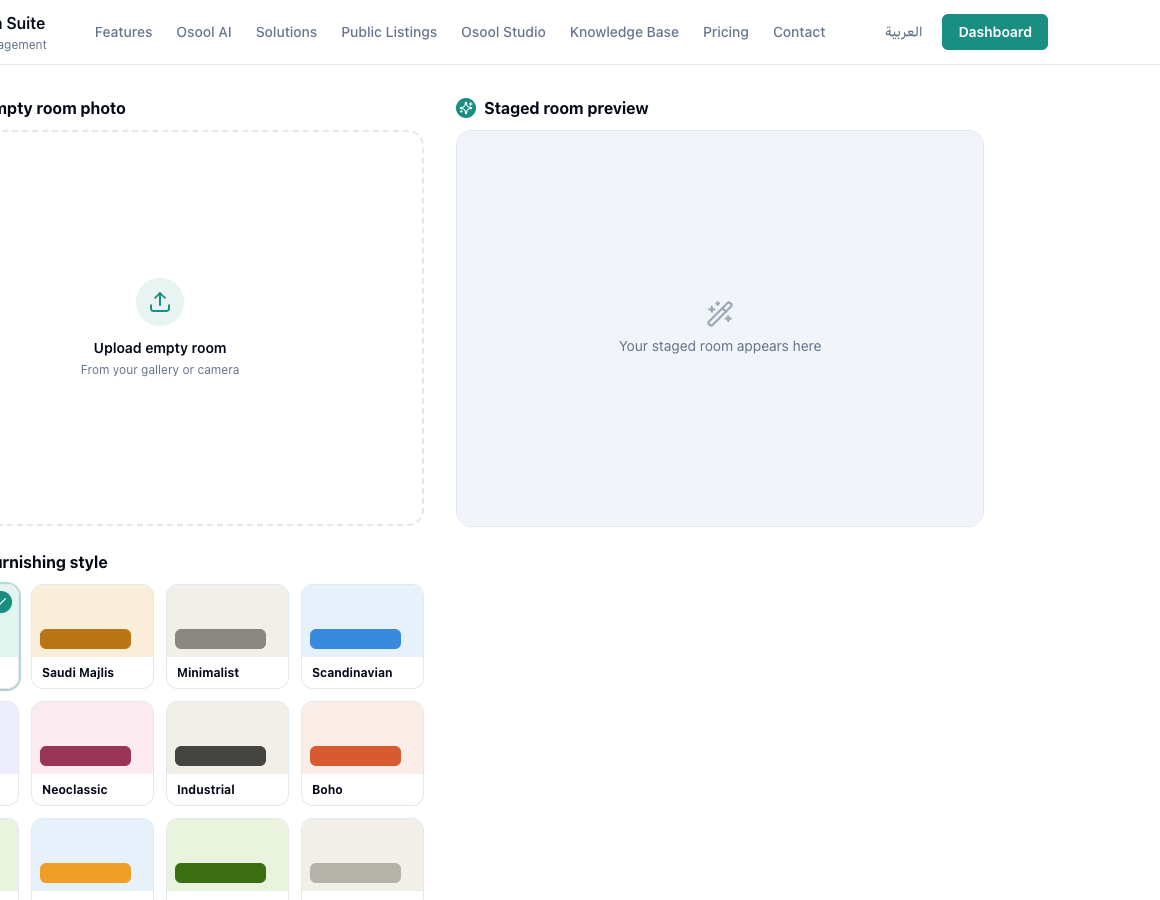Open the Solutions menu

click(x=286, y=32)
